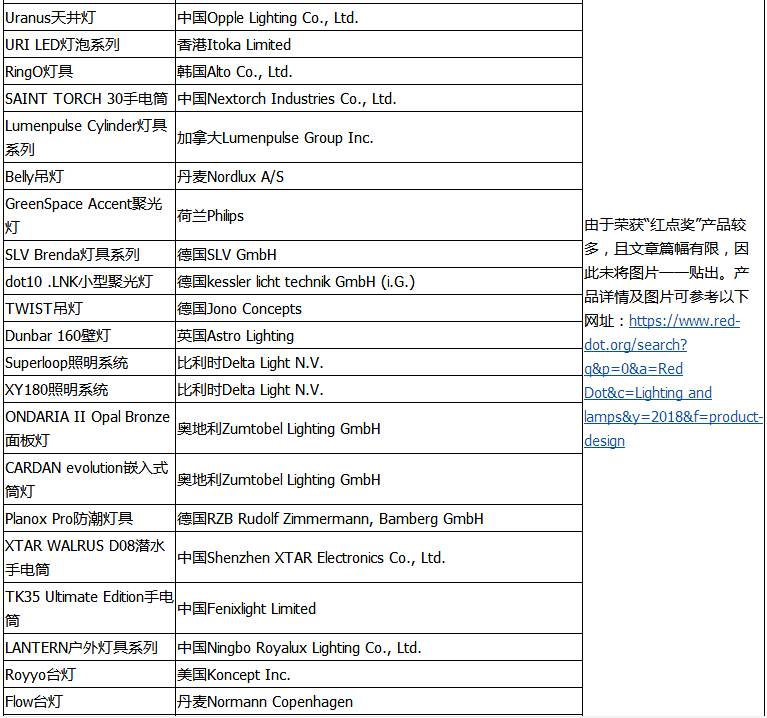Click '中国Shenzhen XTAR Electronics Co., Ltd.' cell
Screen dimensions: 767x718
pyautogui.click(x=379, y=557)
